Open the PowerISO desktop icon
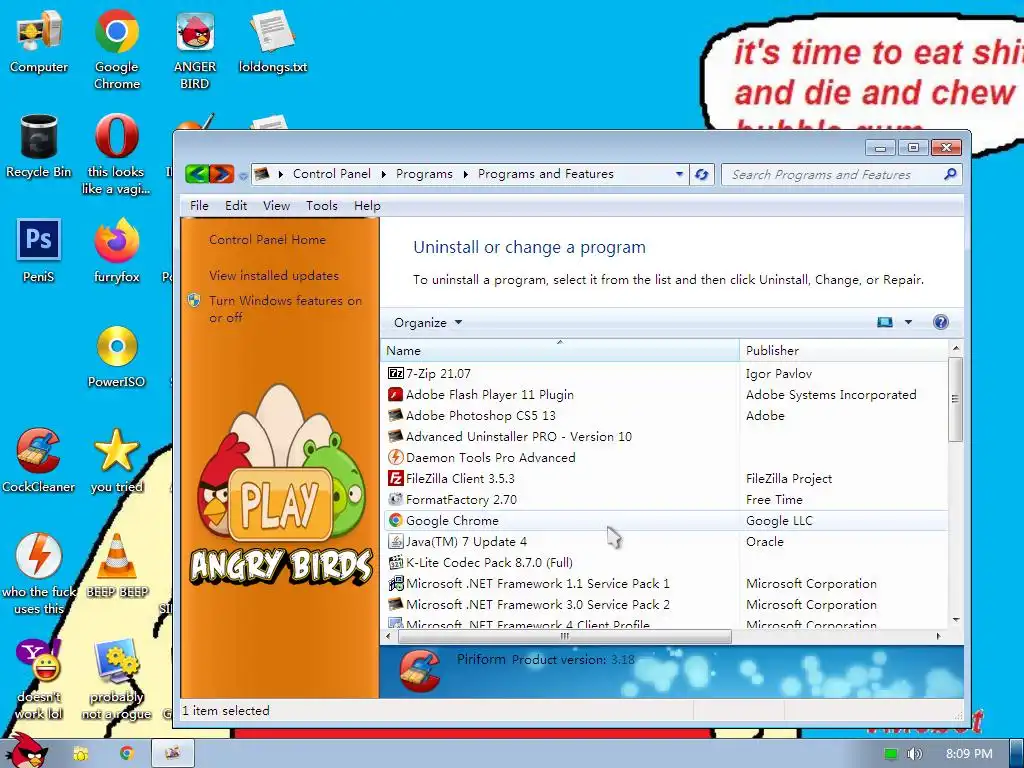Viewport: 1024px width, 768px height. pos(116,356)
